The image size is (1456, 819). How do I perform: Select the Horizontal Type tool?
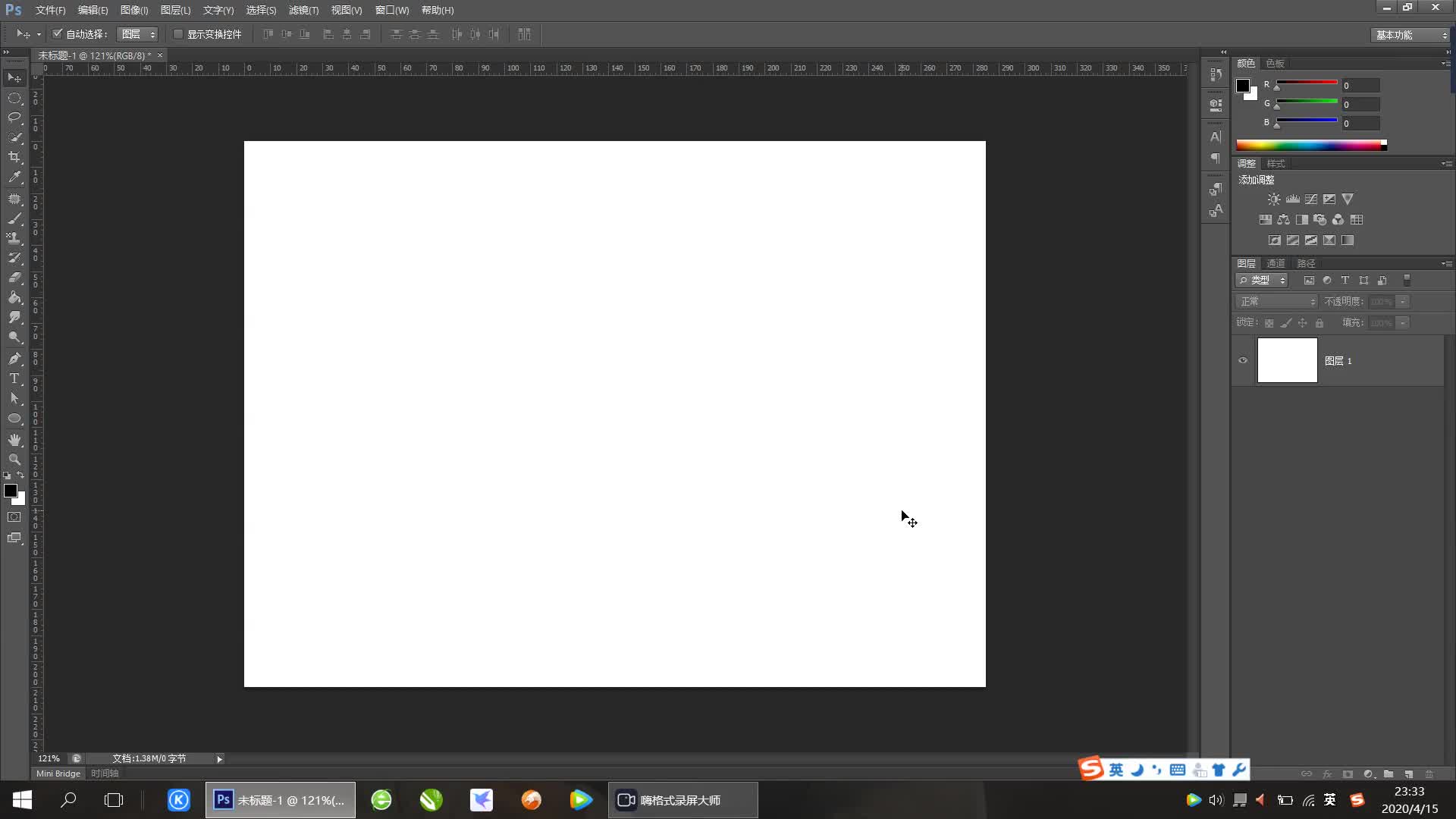pyautogui.click(x=14, y=378)
